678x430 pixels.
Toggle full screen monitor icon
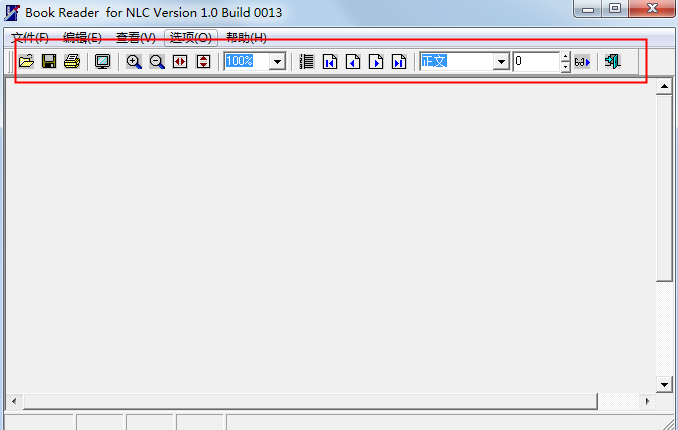102,61
